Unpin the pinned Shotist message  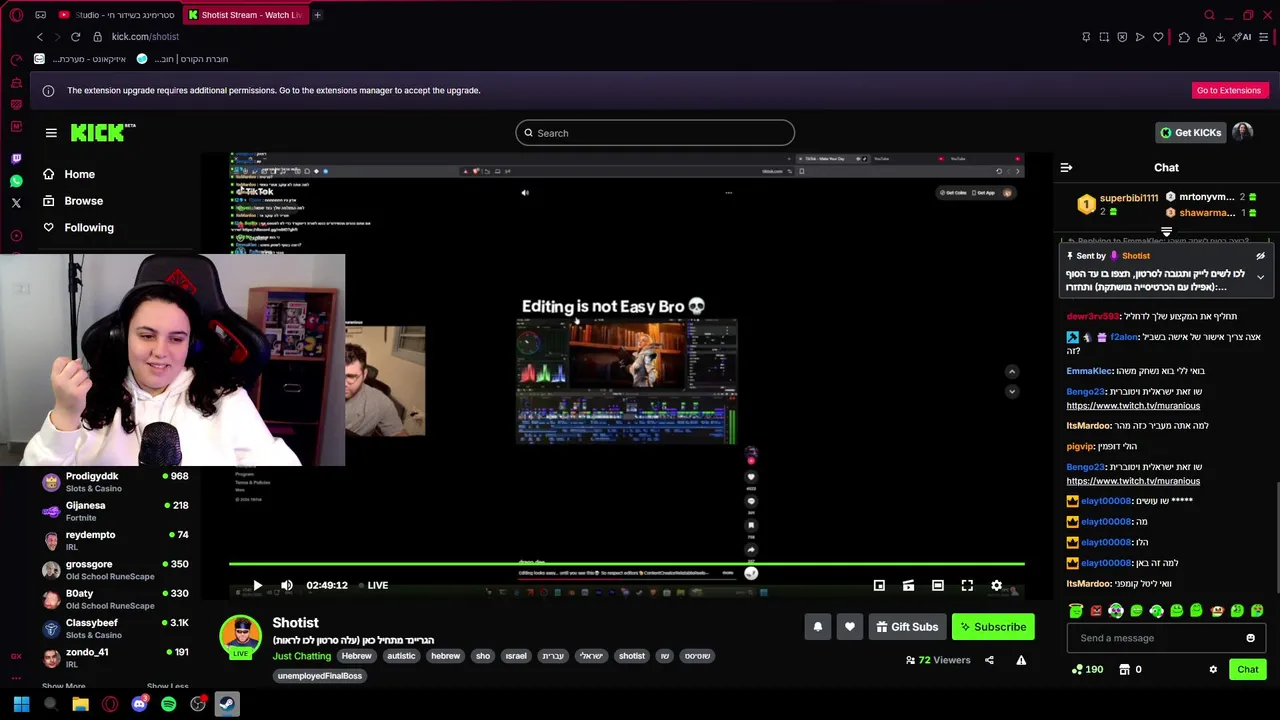[x=1260, y=256]
